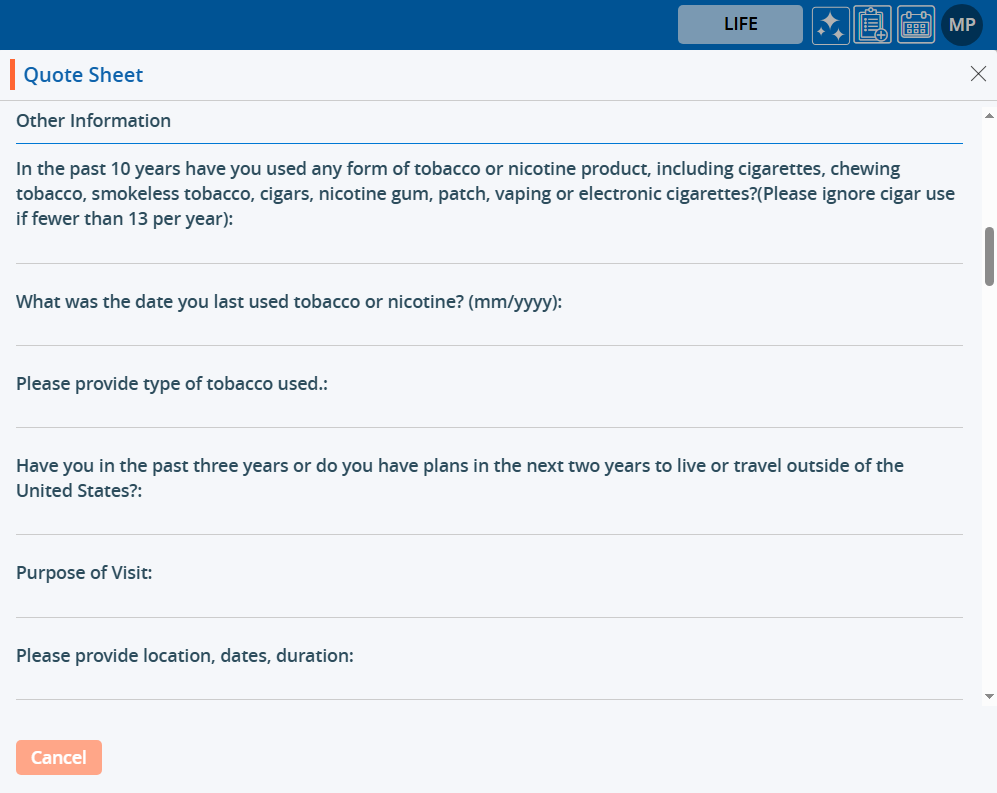Click the location, dates, duration field
This screenshot has width=997, height=793.
(x=489, y=684)
